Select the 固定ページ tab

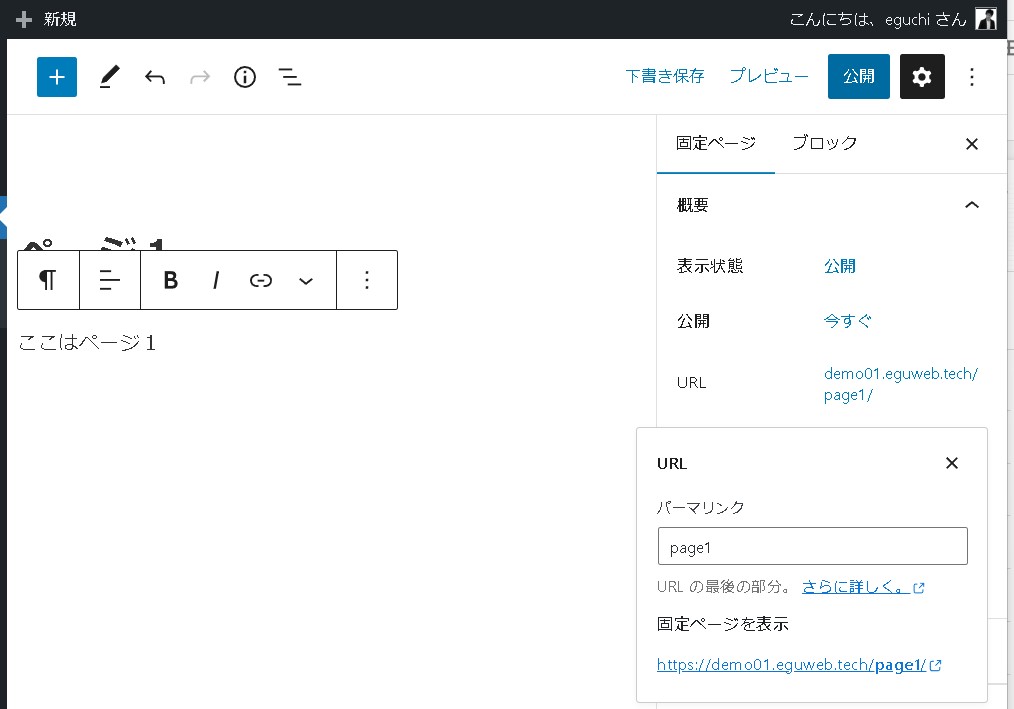click(715, 143)
